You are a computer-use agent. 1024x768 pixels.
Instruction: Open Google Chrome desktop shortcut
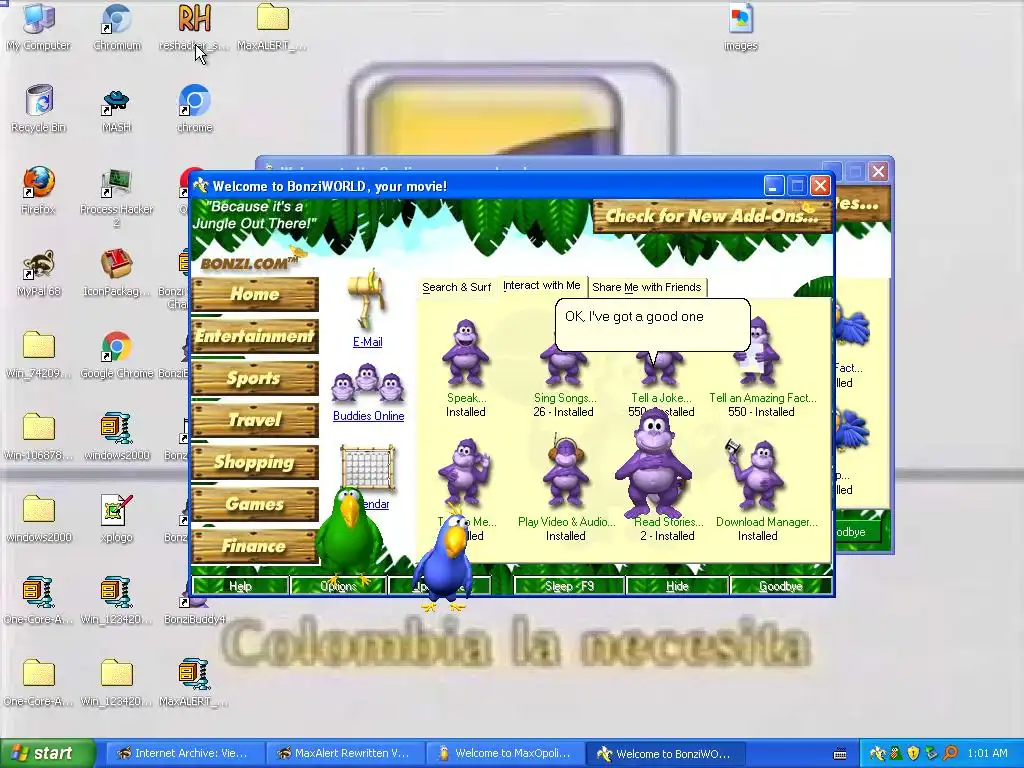117,354
